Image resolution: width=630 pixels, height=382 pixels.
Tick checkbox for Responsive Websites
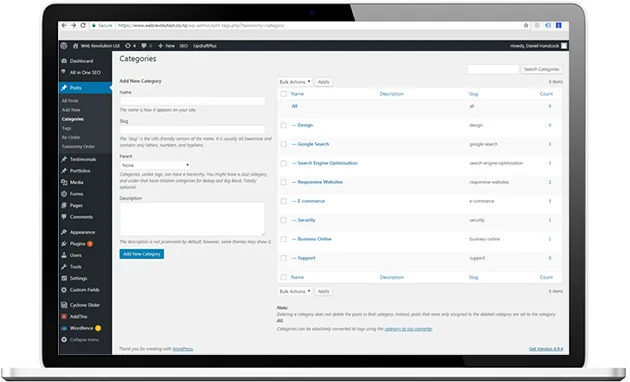(284, 182)
